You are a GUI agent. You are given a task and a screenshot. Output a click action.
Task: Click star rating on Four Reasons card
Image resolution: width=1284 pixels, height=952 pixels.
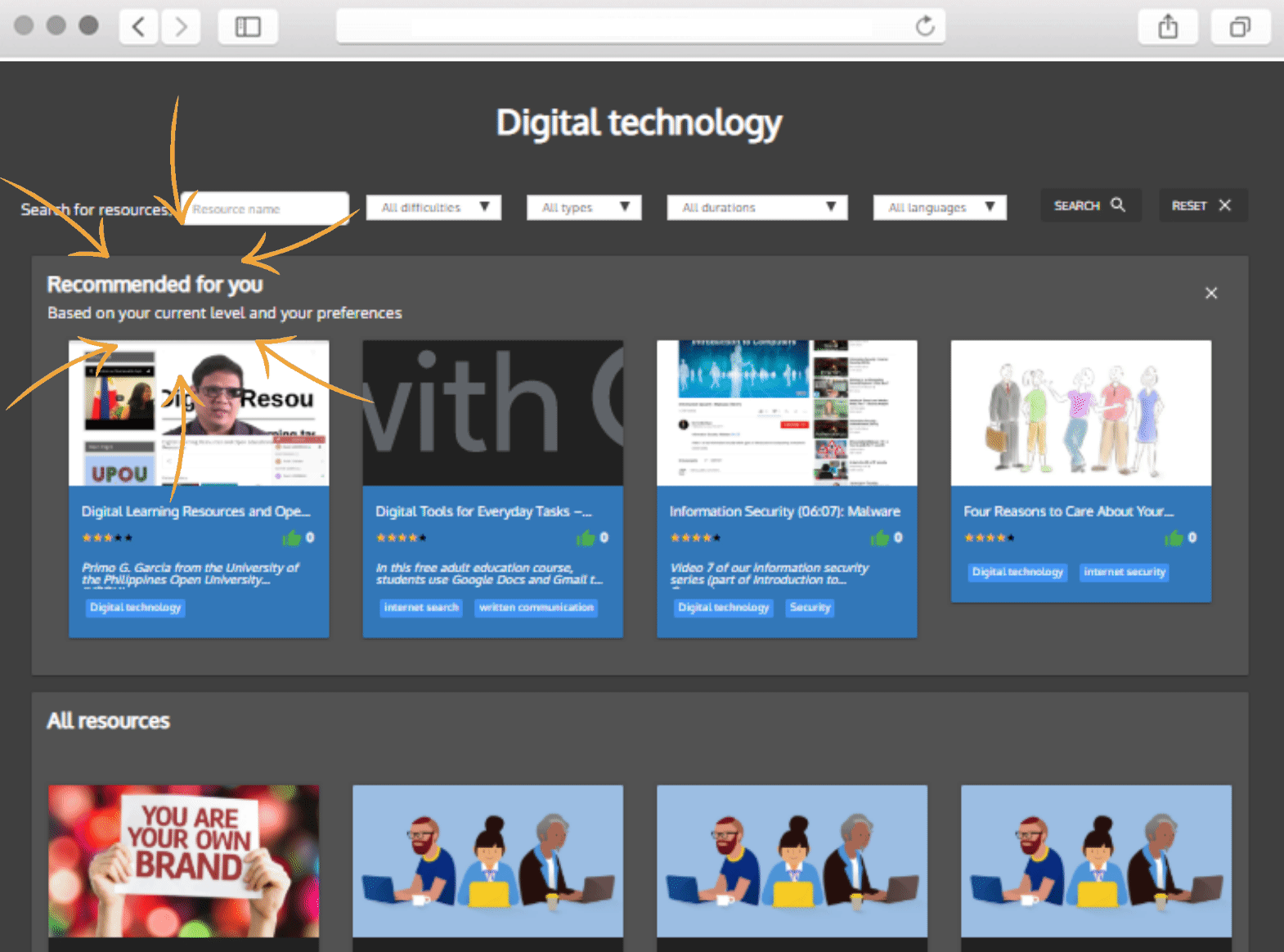(990, 538)
